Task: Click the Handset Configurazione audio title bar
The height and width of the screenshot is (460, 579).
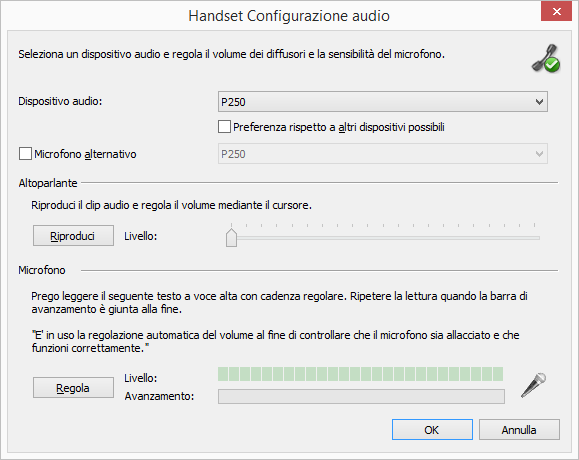Action: click(289, 16)
